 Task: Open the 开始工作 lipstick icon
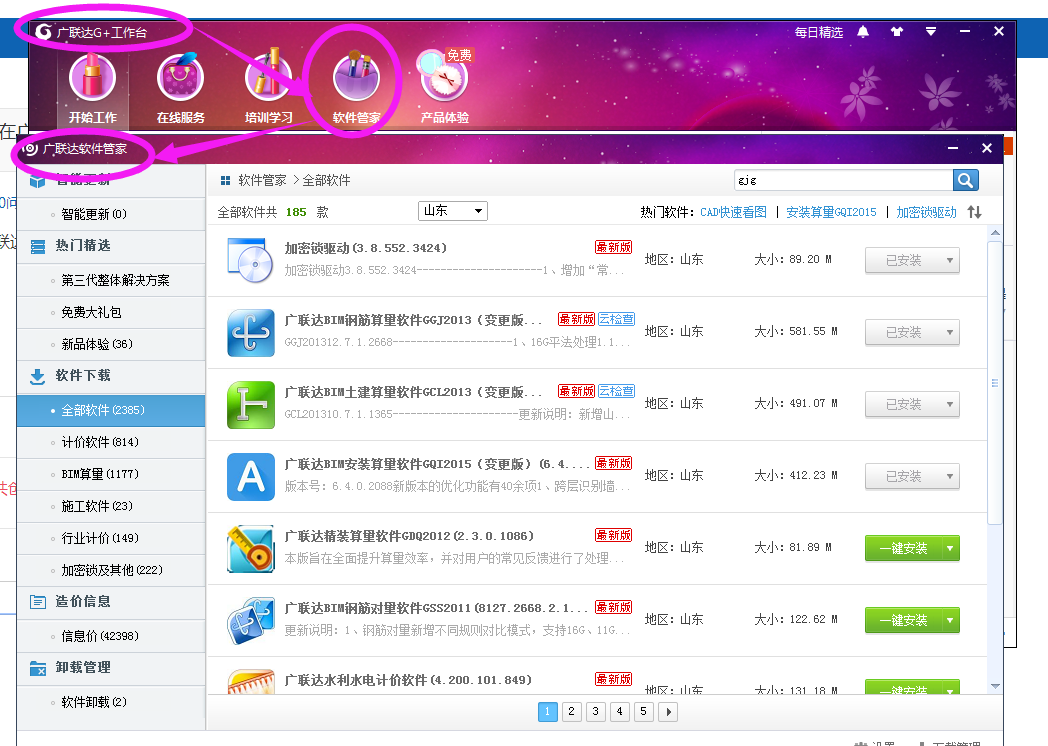tap(92, 78)
